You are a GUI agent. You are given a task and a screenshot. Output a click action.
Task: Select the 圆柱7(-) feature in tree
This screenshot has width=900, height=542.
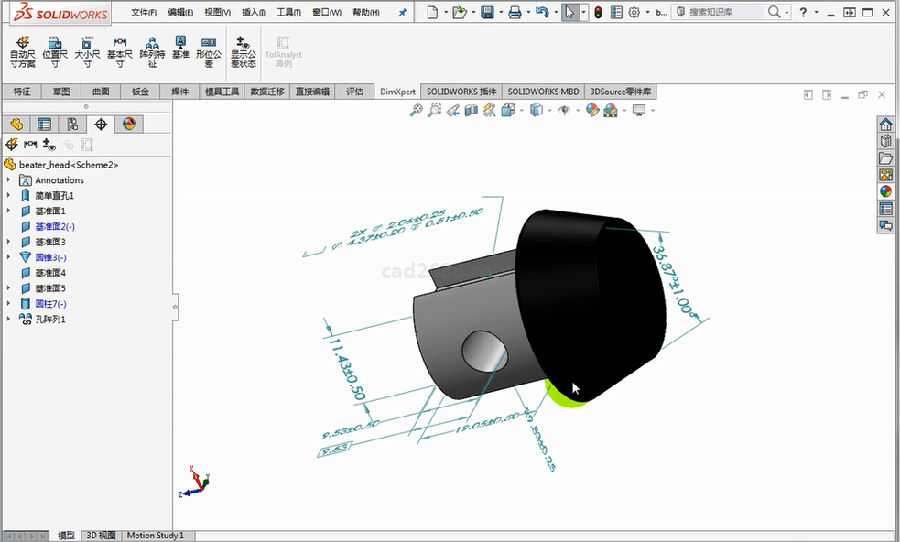click(50, 303)
